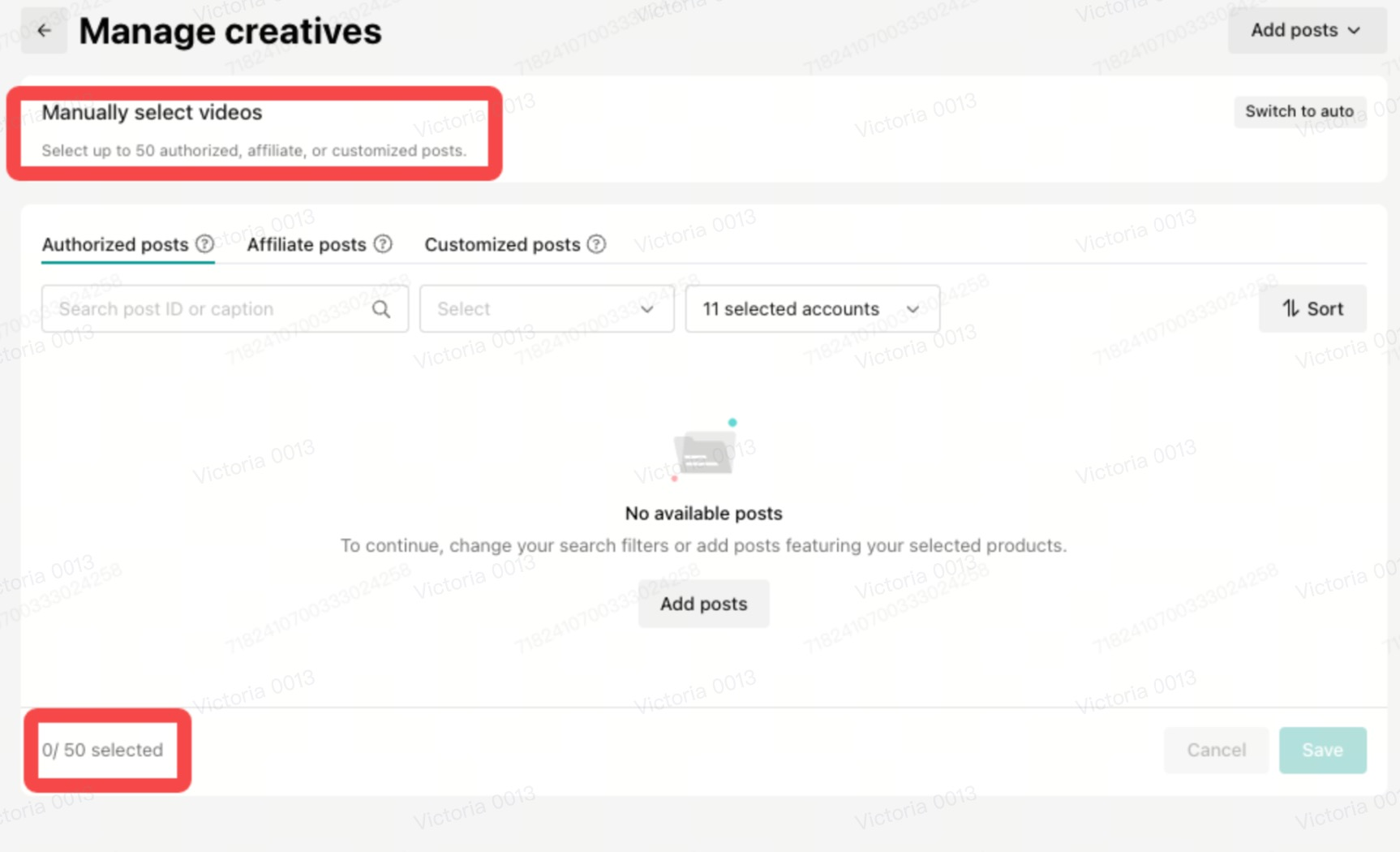The image size is (1400, 852).
Task: Click the Manually select videos heading
Action: [152, 113]
